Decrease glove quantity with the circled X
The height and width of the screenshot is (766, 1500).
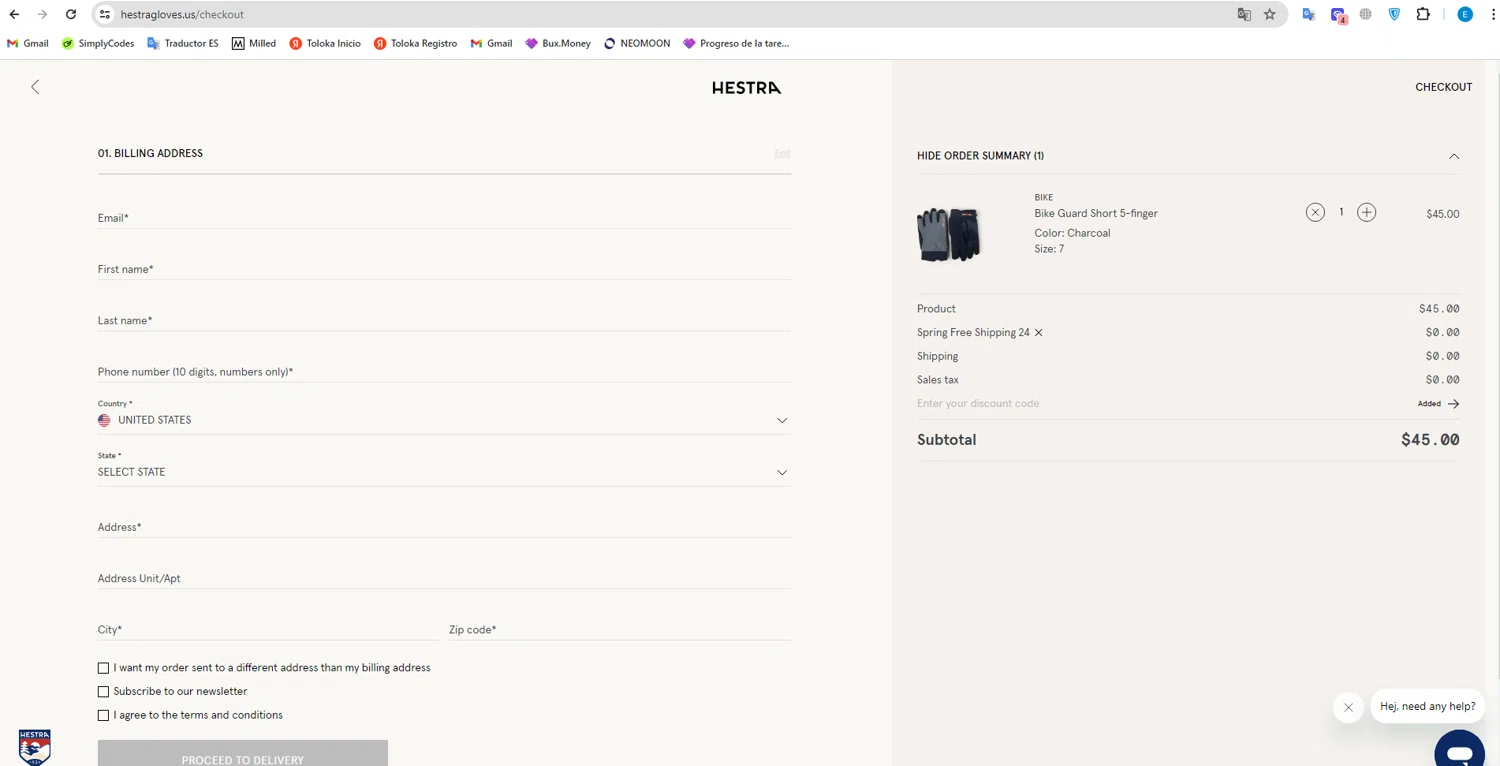(x=1315, y=212)
